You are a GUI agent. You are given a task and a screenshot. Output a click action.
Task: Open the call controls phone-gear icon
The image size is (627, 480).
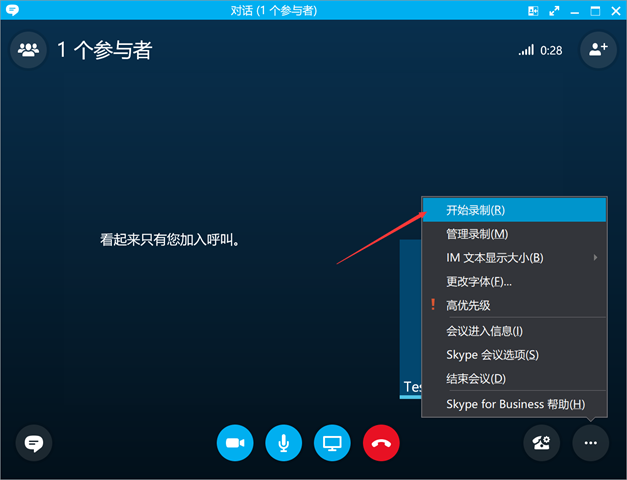(x=542, y=442)
